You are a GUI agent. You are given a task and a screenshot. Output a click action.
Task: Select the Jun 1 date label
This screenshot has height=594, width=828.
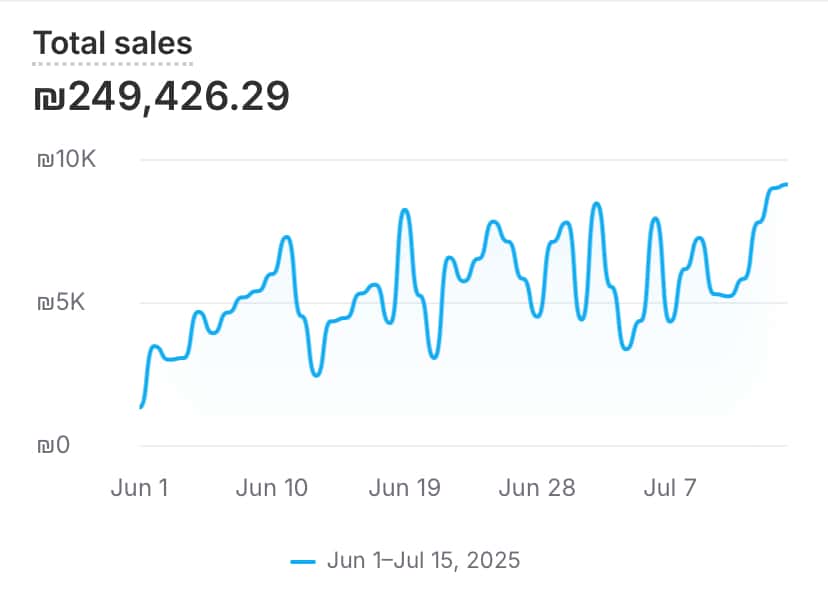point(140,488)
